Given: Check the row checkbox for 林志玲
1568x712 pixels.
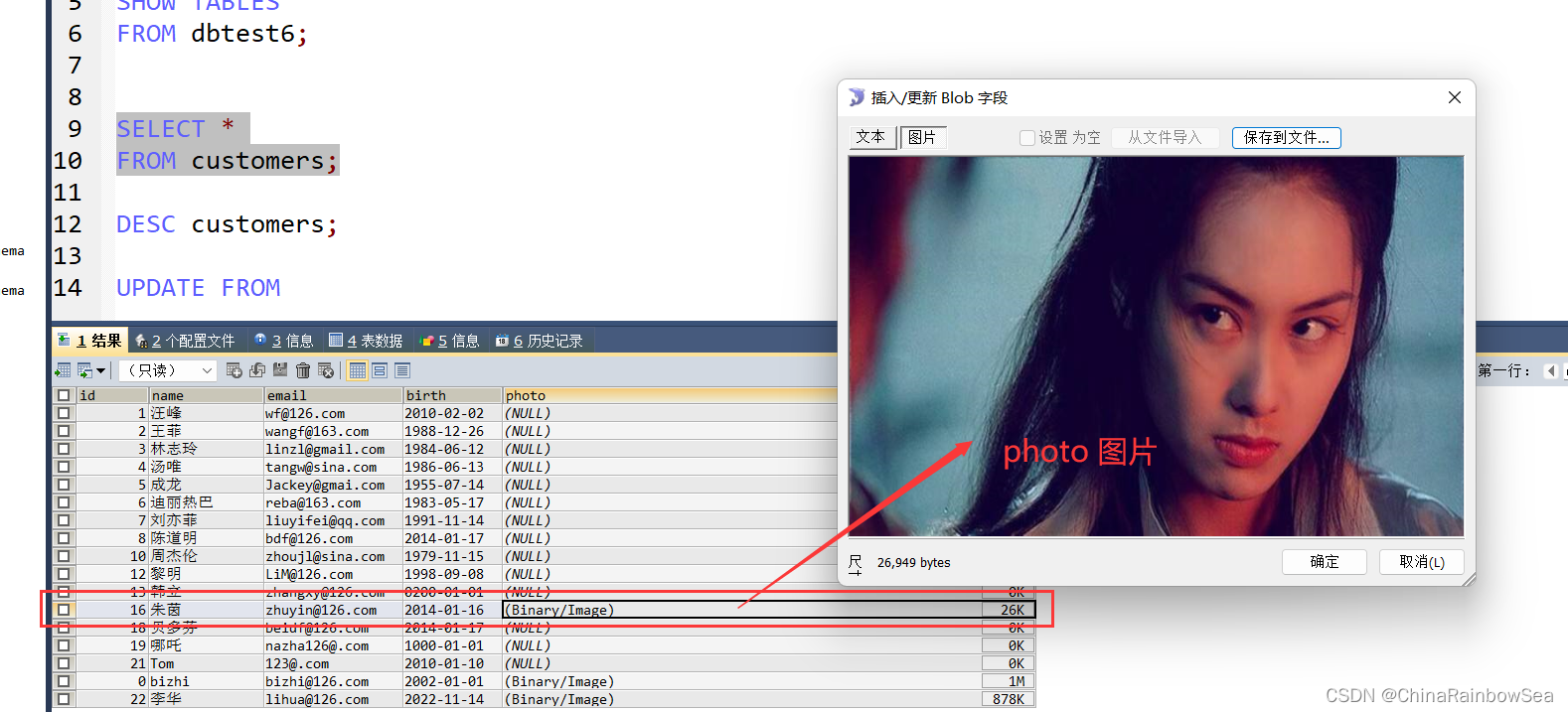Looking at the screenshot, I should [64, 449].
